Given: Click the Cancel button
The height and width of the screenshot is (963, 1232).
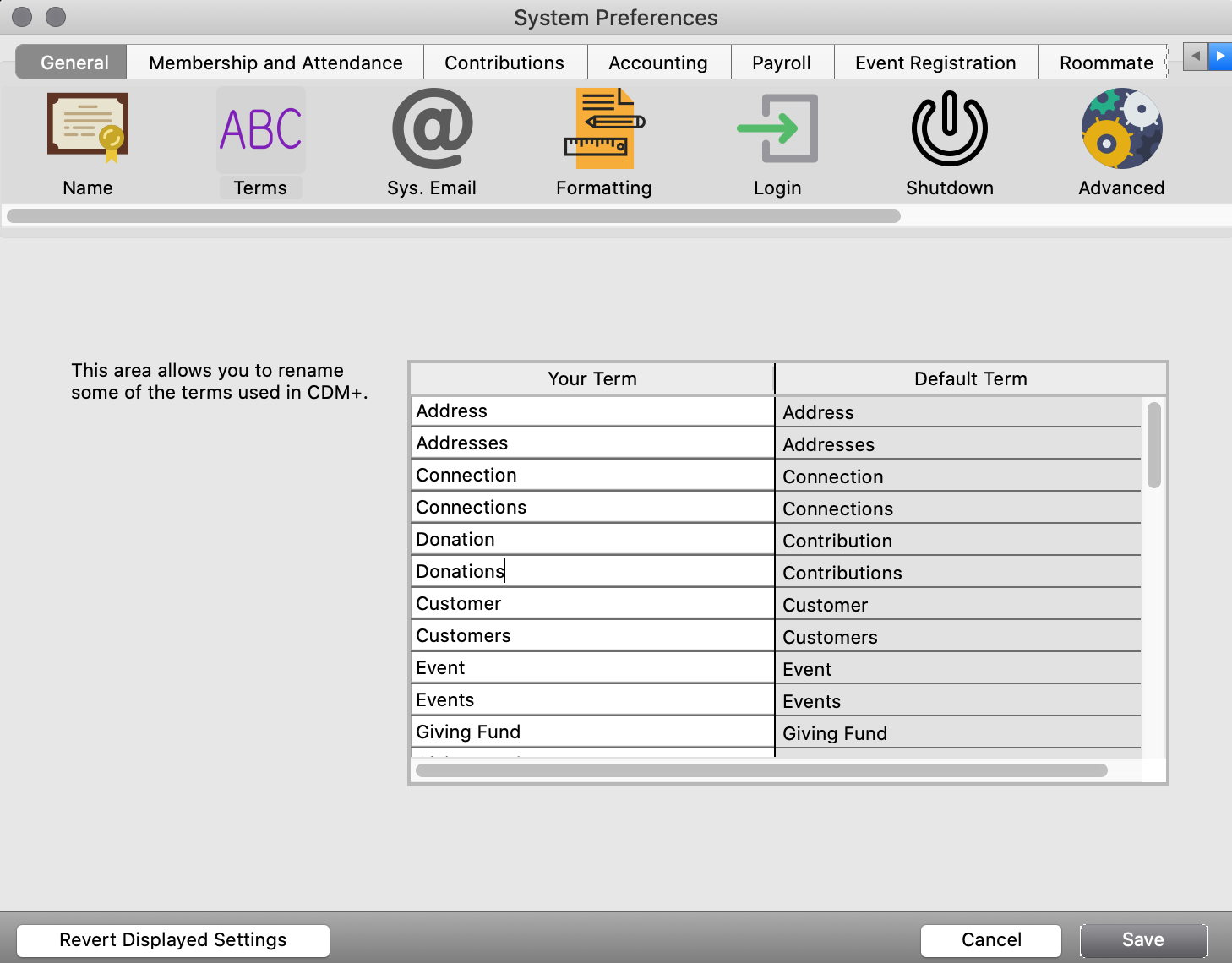Looking at the screenshot, I should coord(990,940).
